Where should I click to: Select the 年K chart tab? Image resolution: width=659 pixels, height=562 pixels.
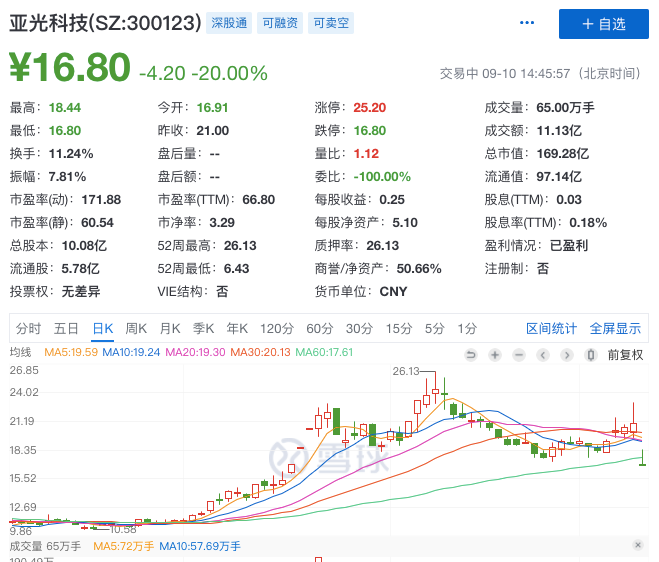tap(237, 328)
